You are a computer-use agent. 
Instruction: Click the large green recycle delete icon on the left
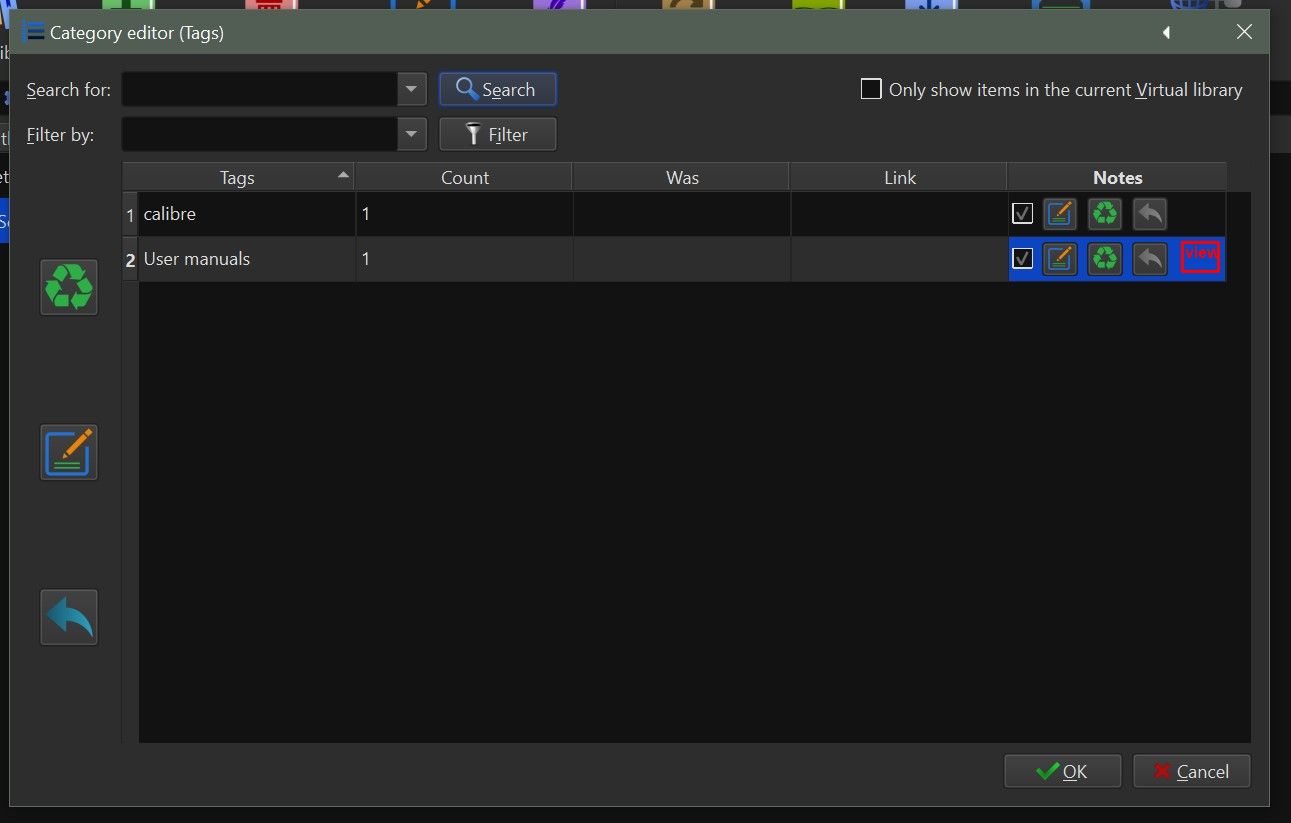69,287
